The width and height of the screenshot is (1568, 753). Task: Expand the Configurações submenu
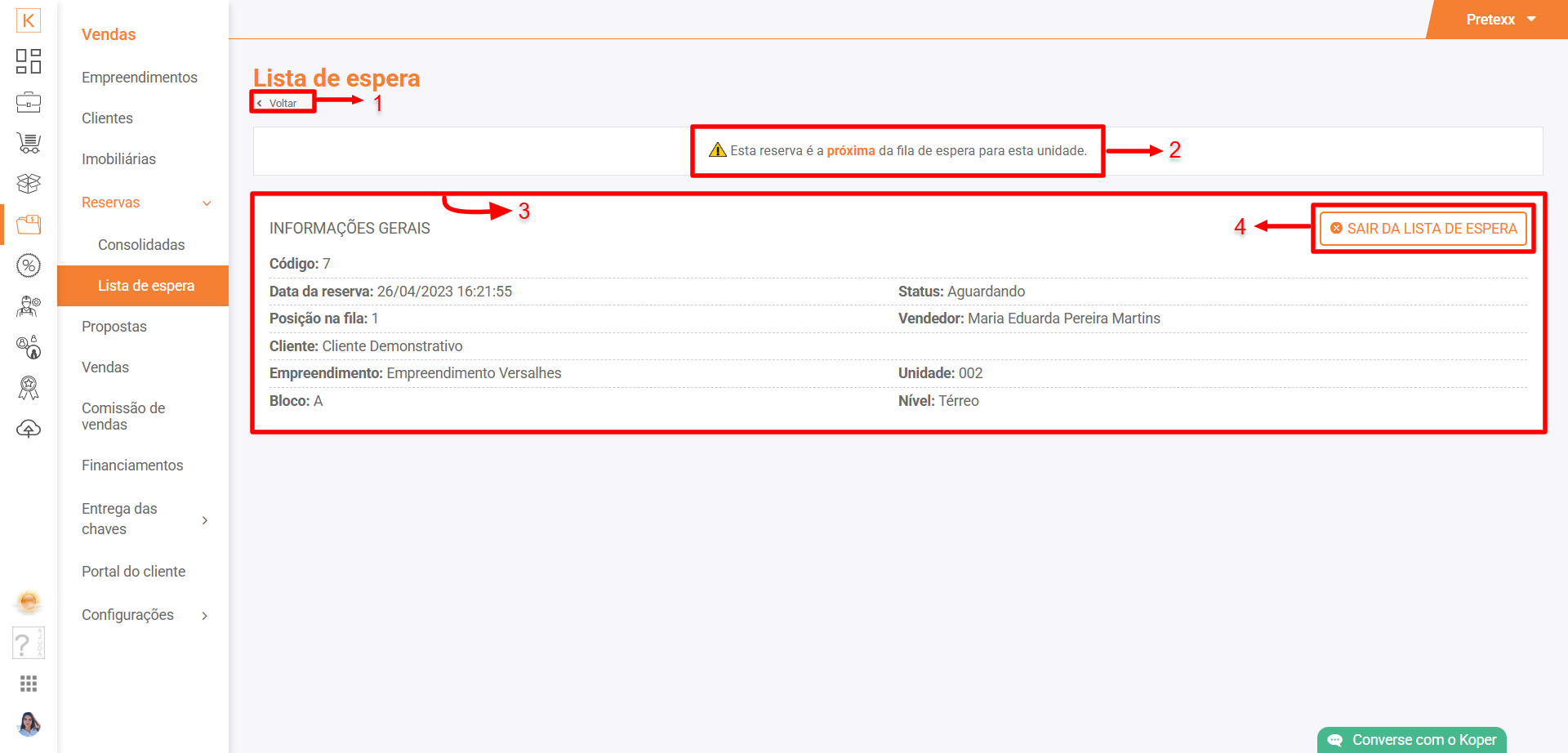(204, 616)
